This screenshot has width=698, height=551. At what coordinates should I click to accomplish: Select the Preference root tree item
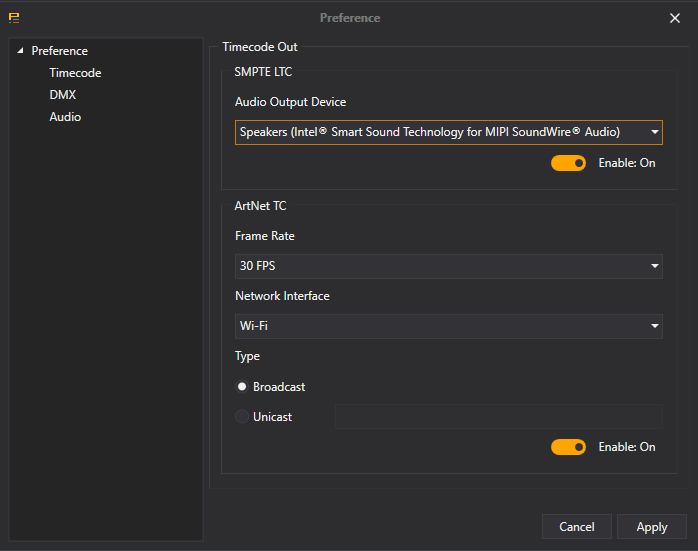[x=59, y=51]
